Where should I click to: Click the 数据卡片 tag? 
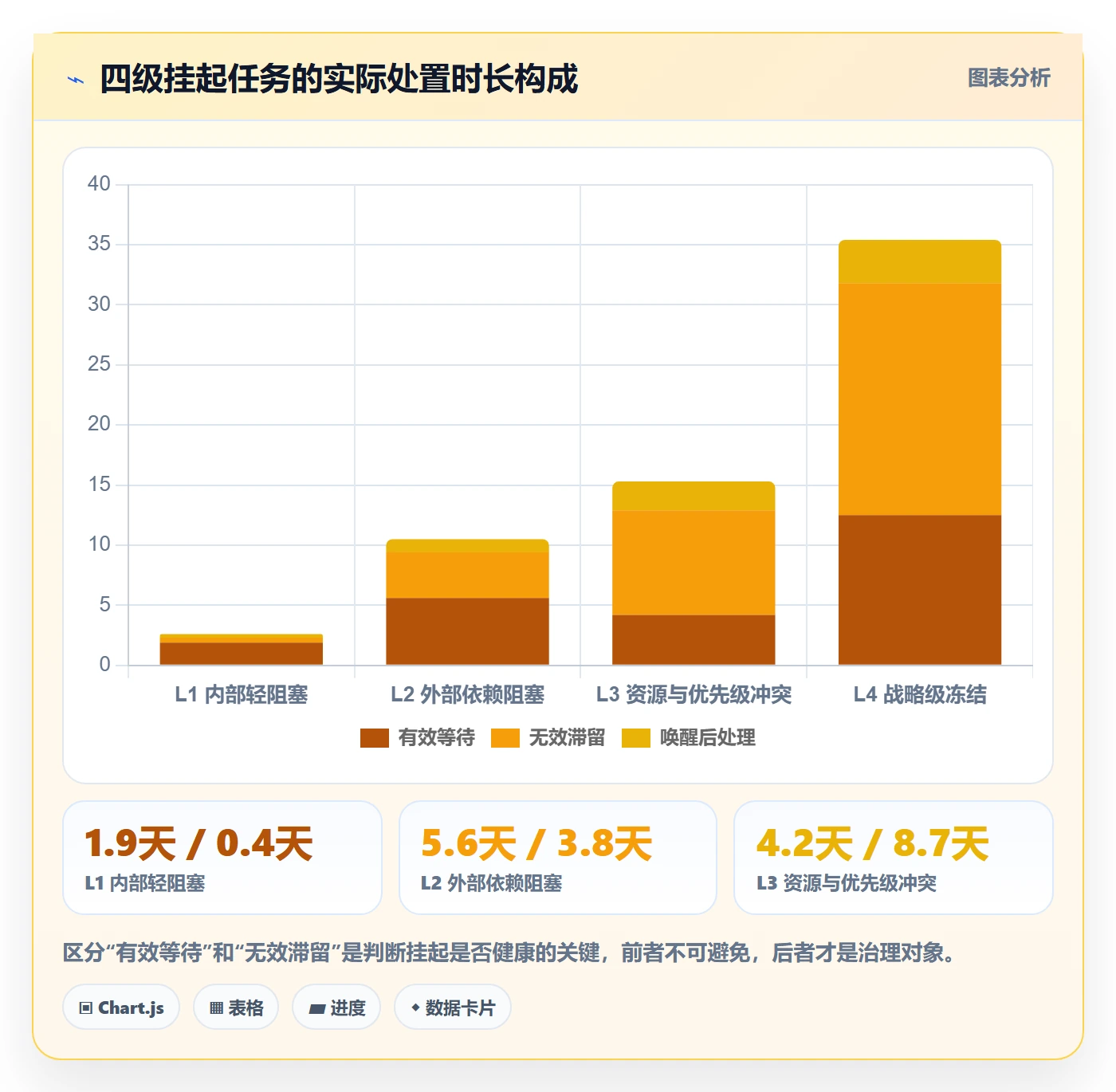click(x=453, y=1008)
